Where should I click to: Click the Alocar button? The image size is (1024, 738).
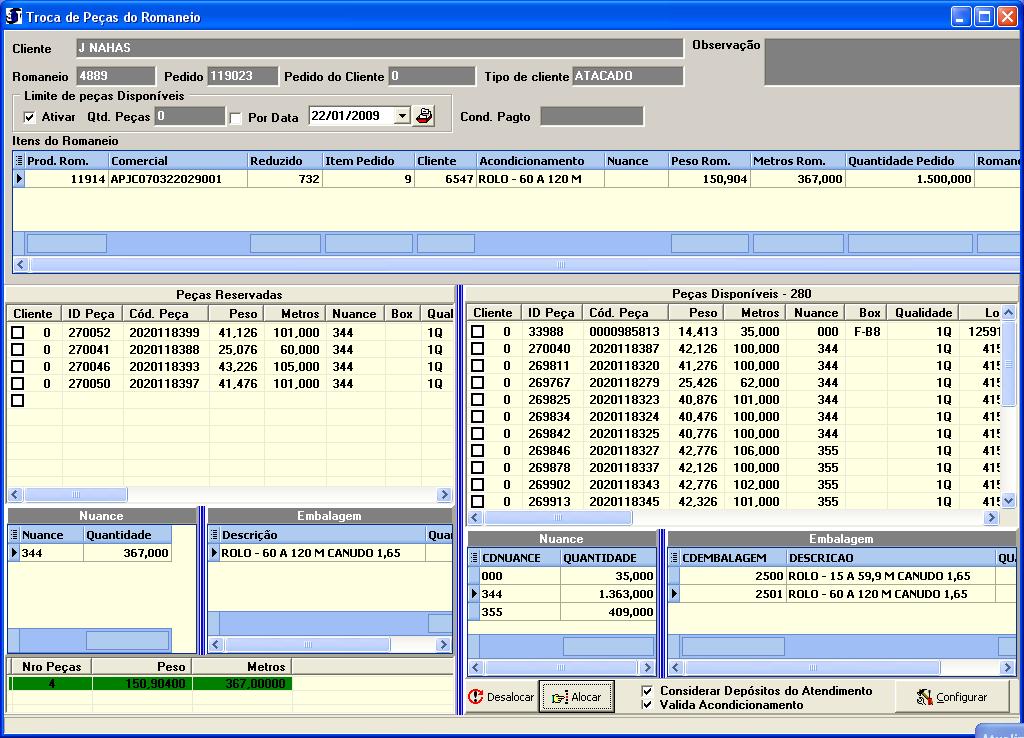click(x=576, y=697)
